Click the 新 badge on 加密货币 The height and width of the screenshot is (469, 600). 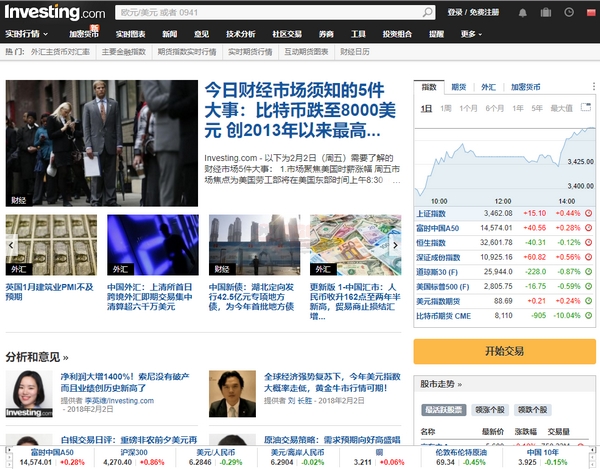95,28
